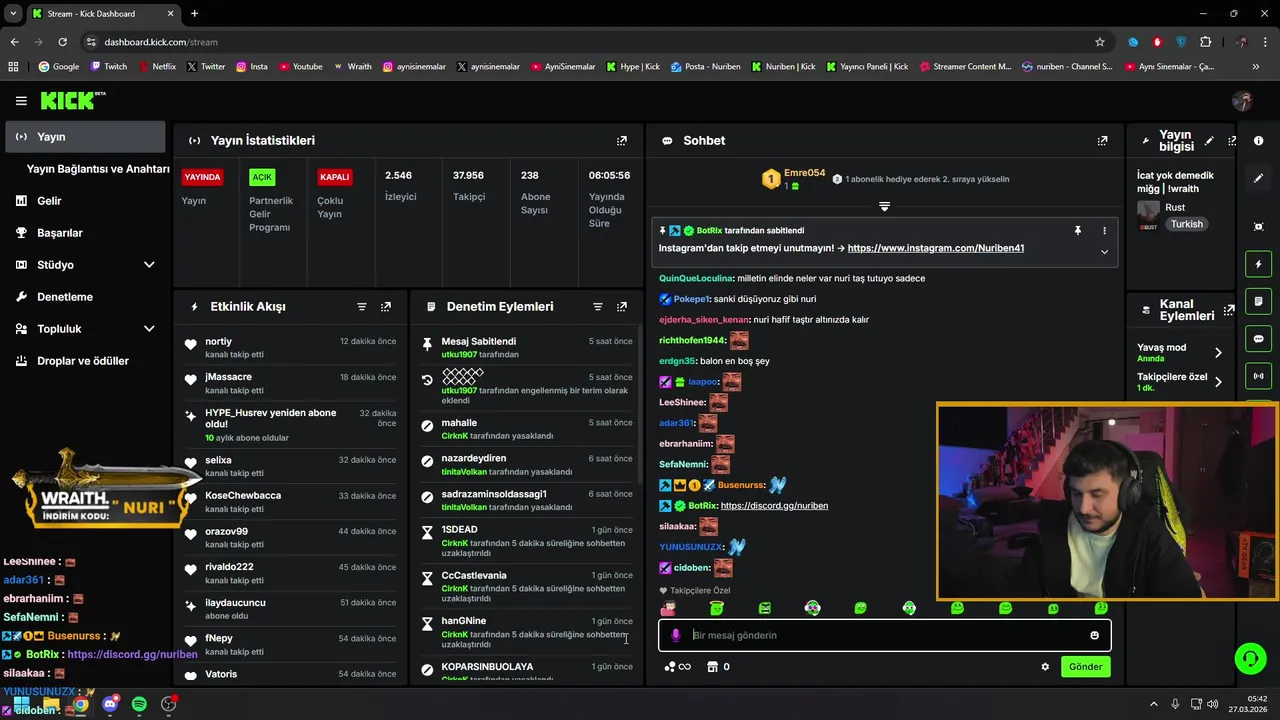Toggle the broadcast stats widget in right sidebar

[x=1259, y=376]
